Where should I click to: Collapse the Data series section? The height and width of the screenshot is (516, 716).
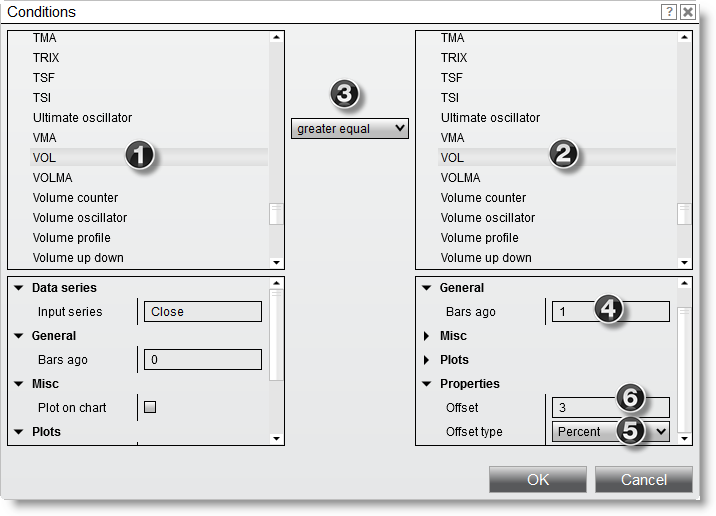tap(18, 288)
